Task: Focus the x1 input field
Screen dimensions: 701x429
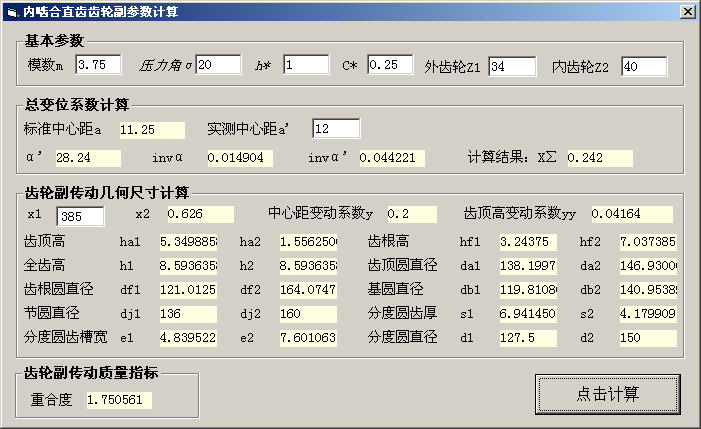Action: tap(80, 217)
